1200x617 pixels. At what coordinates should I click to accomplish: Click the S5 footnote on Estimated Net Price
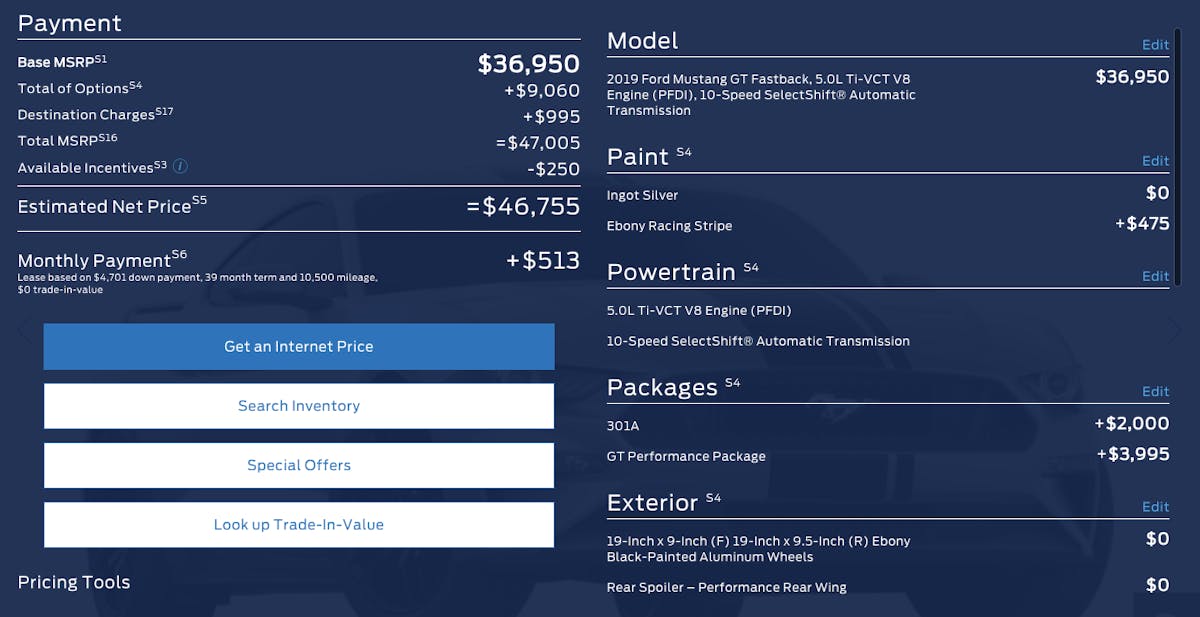point(200,201)
